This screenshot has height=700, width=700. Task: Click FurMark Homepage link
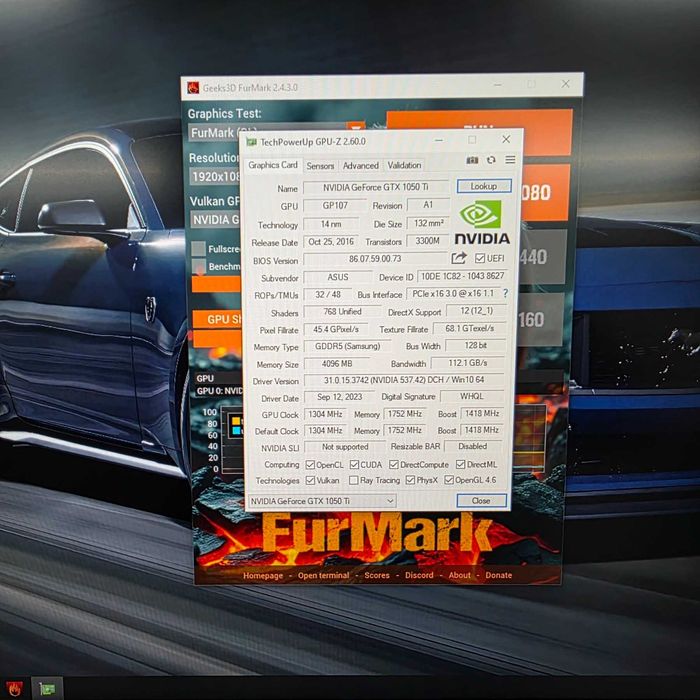(x=263, y=575)
